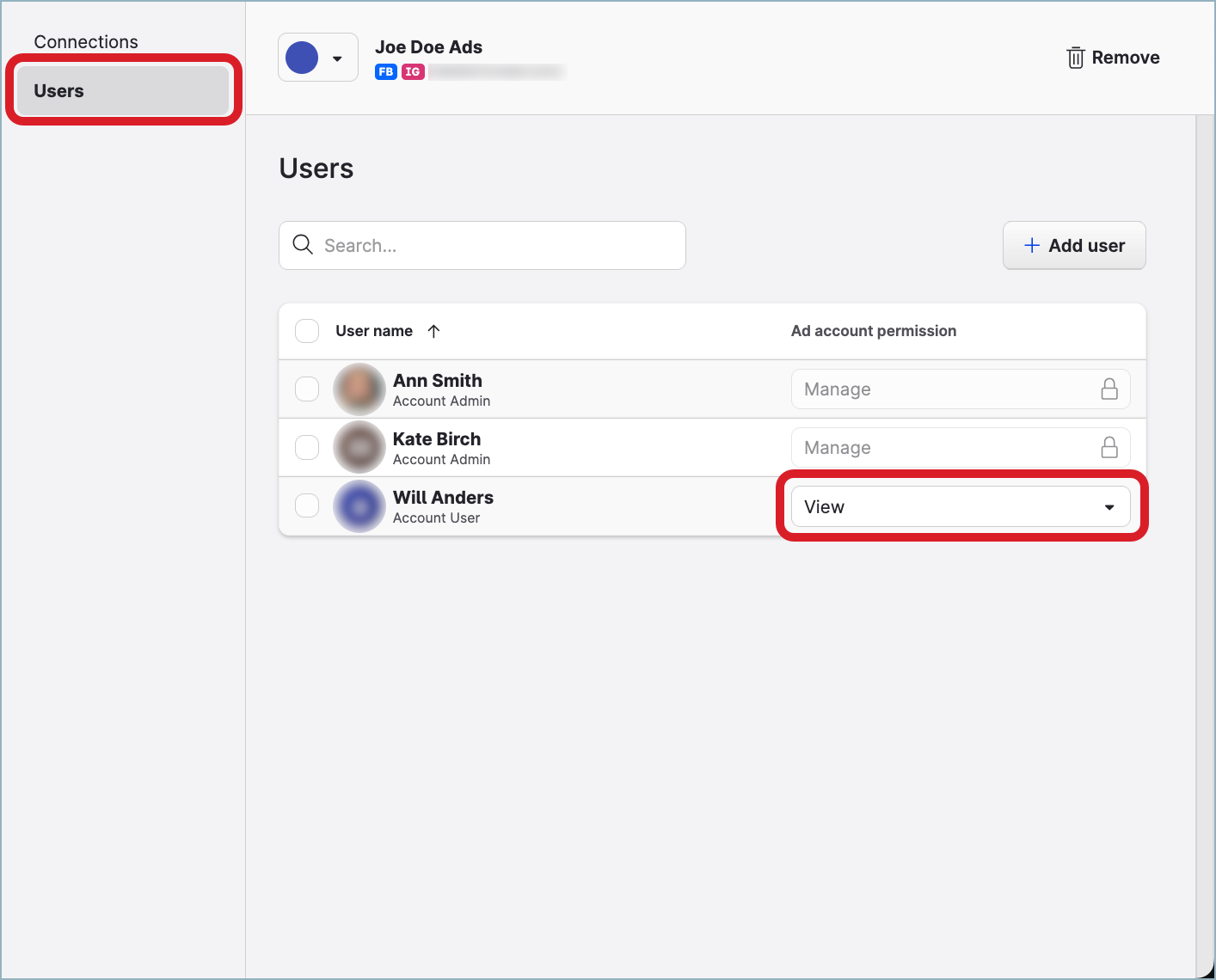
Task: Click the Add user button
Action: [x=1074, y=245]
